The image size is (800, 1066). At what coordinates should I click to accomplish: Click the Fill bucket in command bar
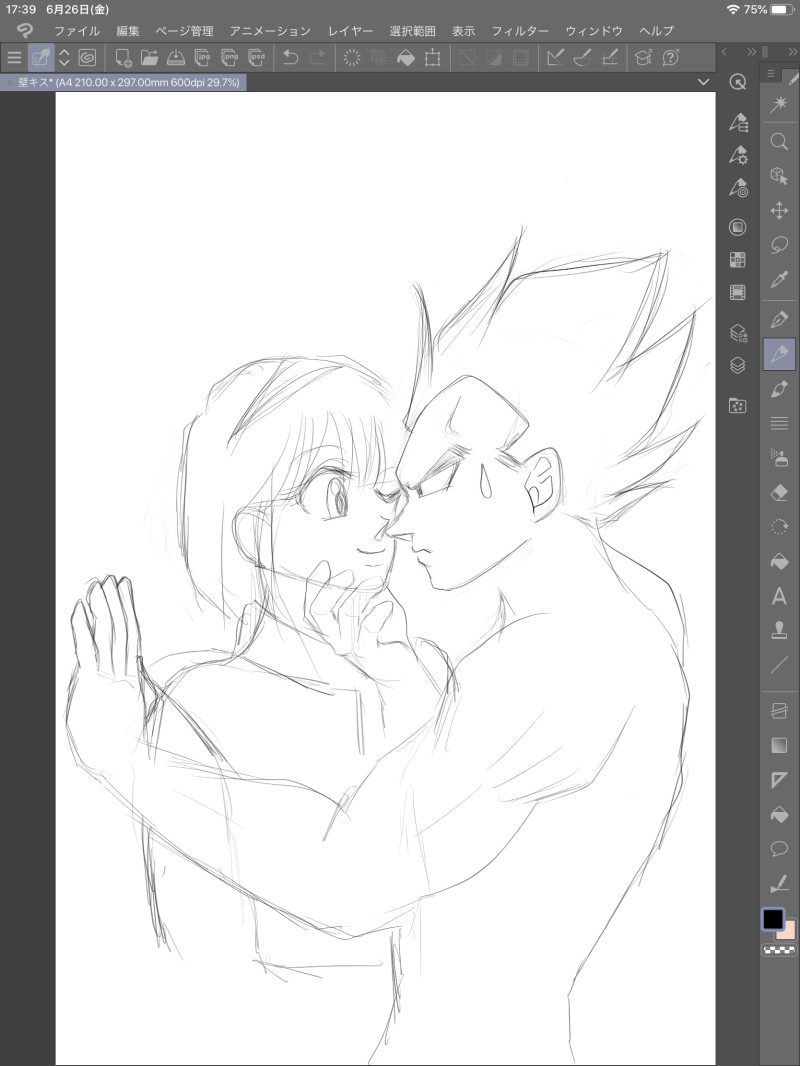pyautogui.click(x=406, y=58)
